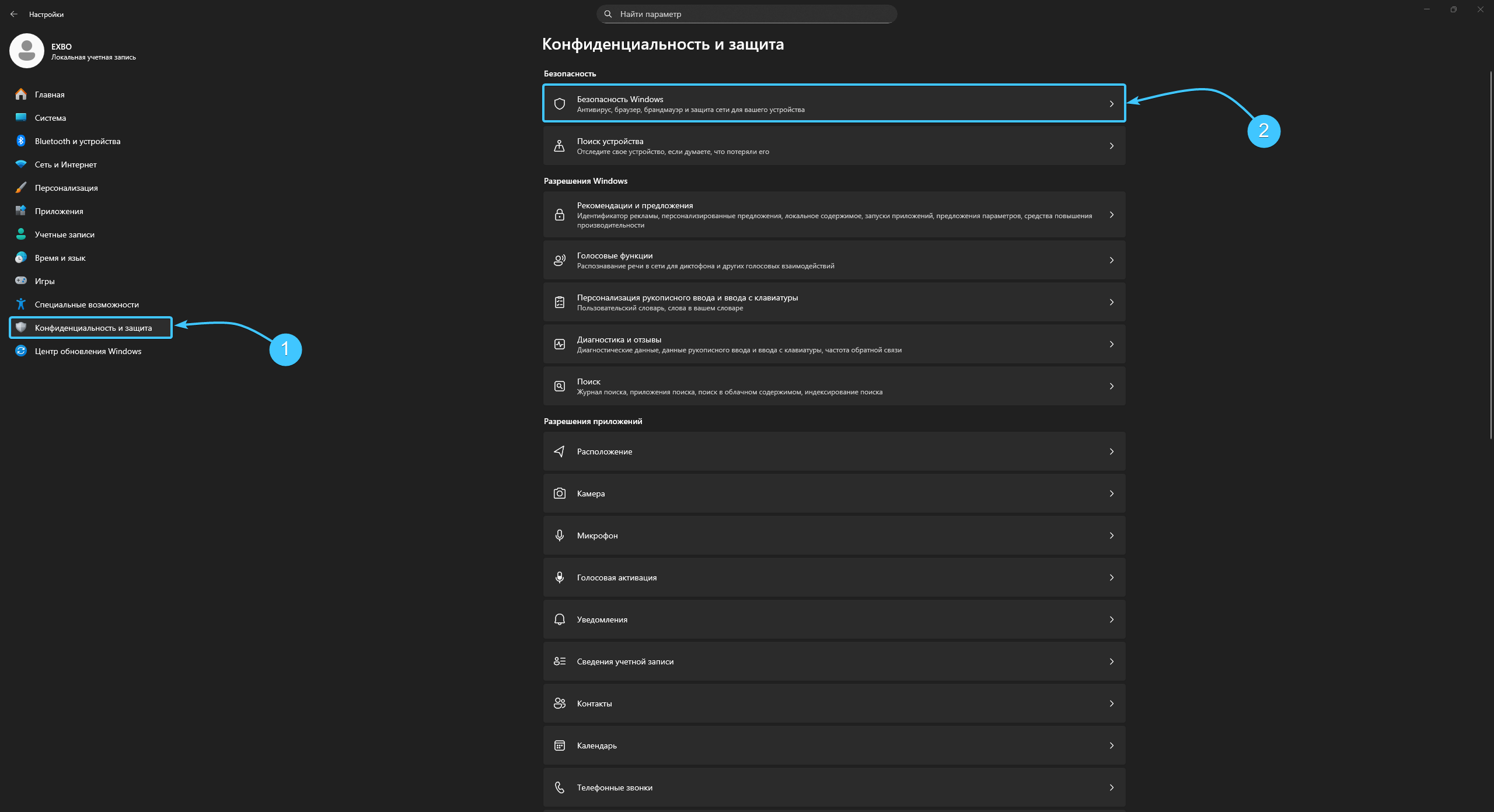This screenshot has height=812, width=1494.
Task: Click the Windows Update sync icon
Action: click(x=21, y=351)
